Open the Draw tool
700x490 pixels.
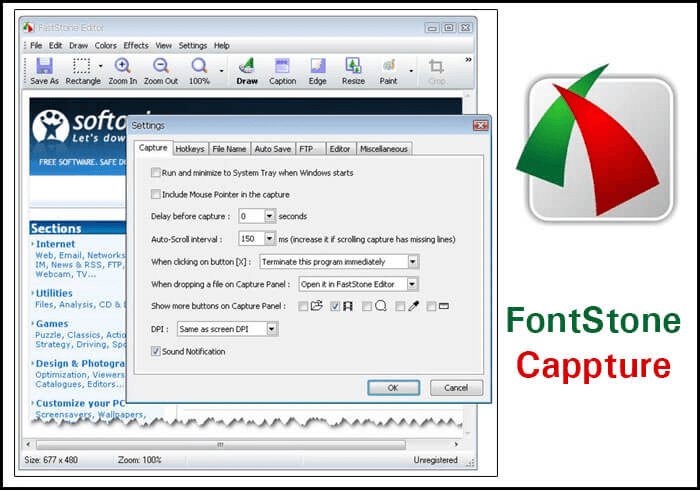pos(247,66)
